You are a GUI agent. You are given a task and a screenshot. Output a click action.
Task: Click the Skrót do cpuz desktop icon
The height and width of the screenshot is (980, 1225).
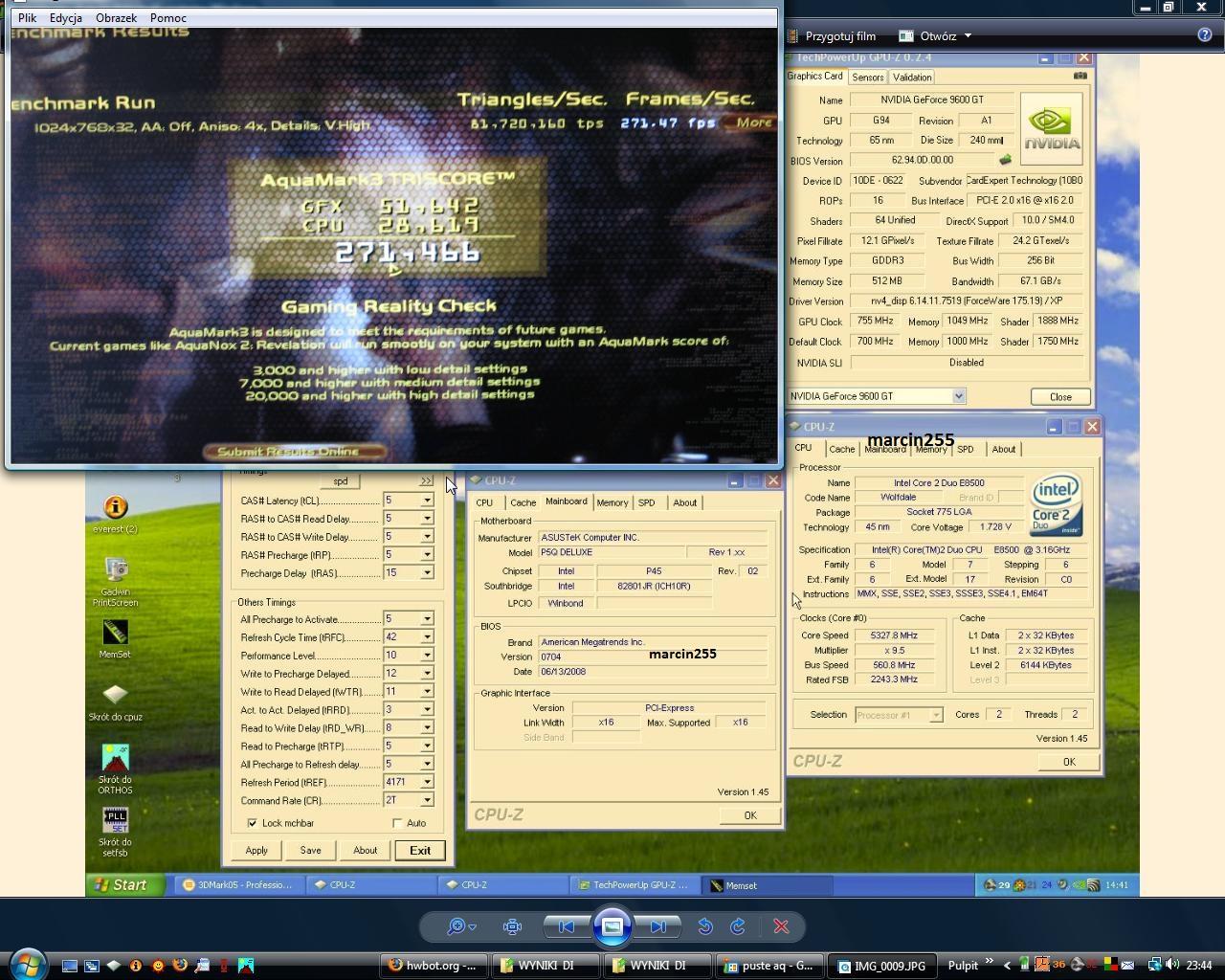[115, 702]
